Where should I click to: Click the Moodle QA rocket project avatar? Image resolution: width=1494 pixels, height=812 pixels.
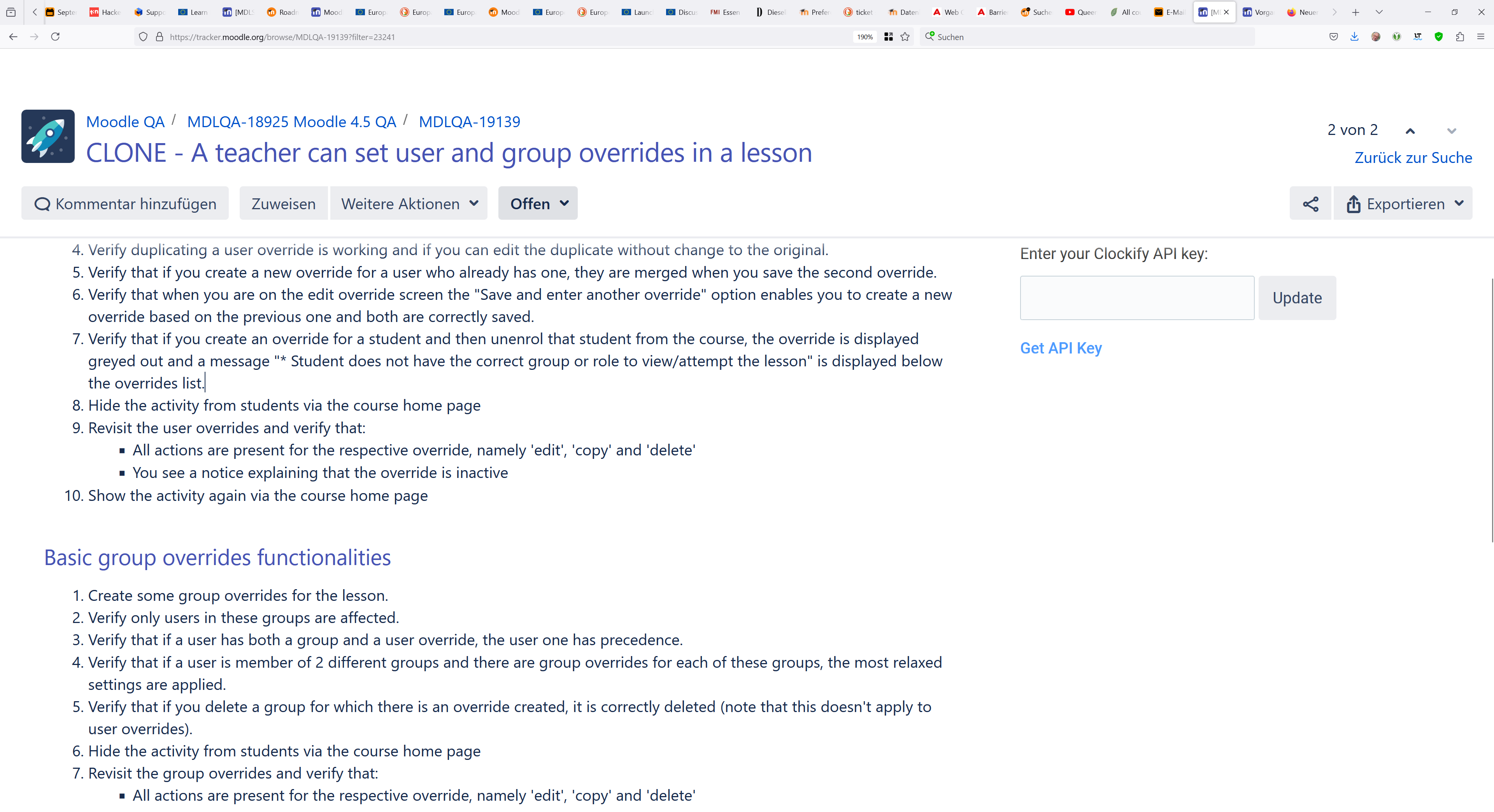(x=48, y=136)
